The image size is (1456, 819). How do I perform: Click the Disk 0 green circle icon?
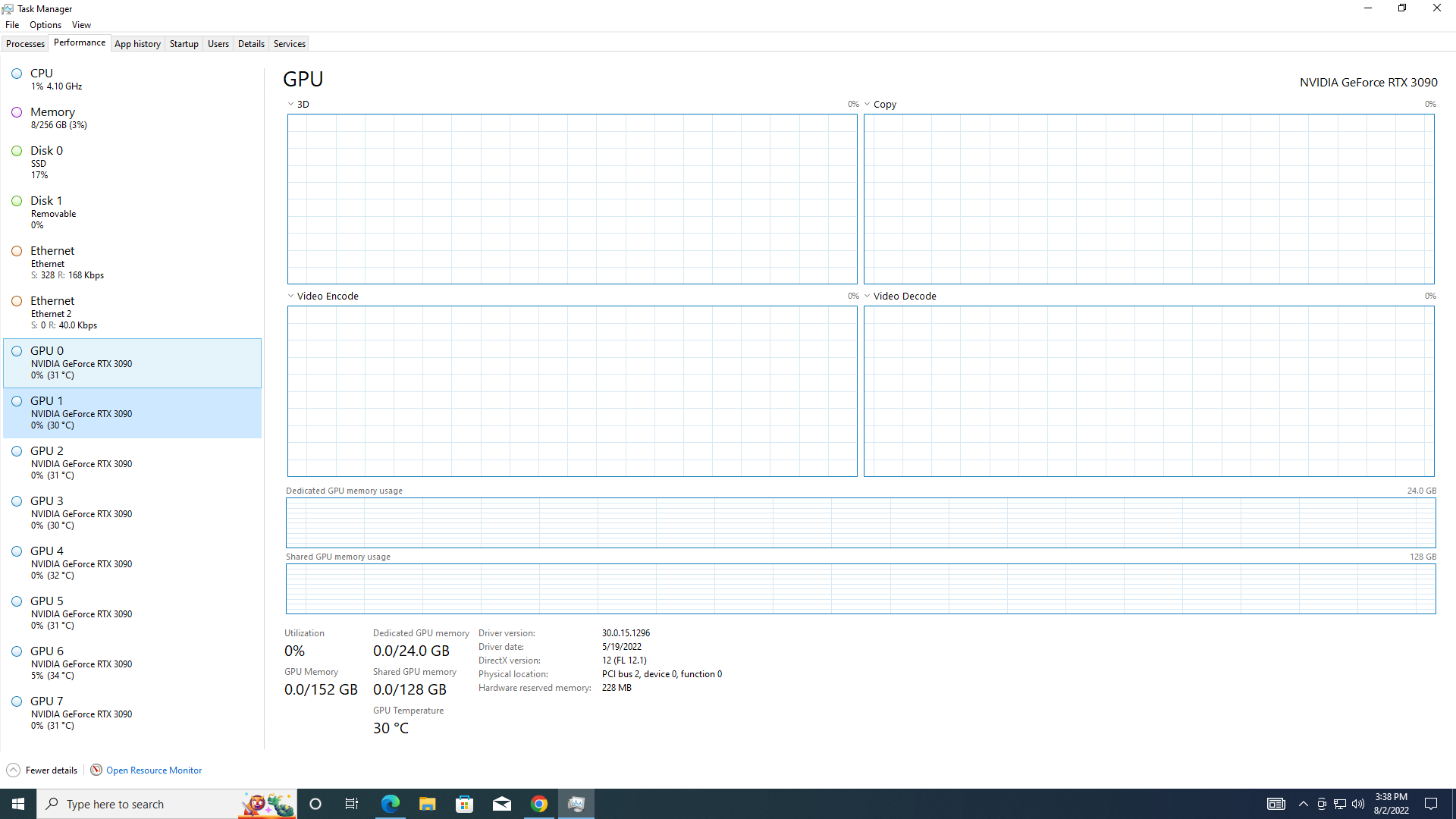[17, 151]
